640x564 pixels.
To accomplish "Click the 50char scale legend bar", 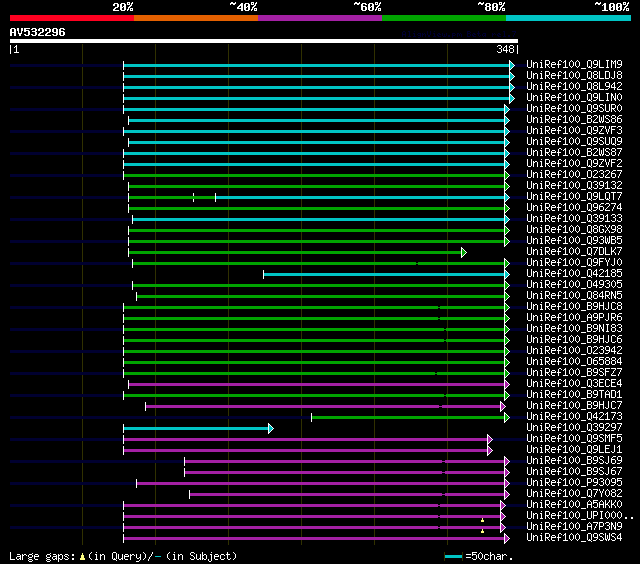I will (x=453, y=556).
